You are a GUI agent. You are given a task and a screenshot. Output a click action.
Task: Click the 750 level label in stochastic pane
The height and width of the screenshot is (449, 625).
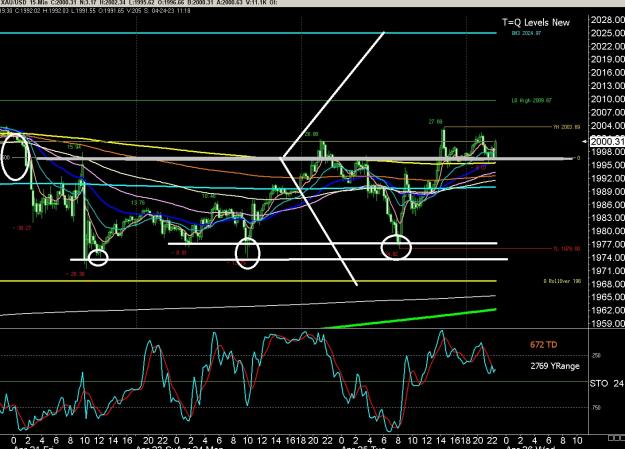(596, 408)
